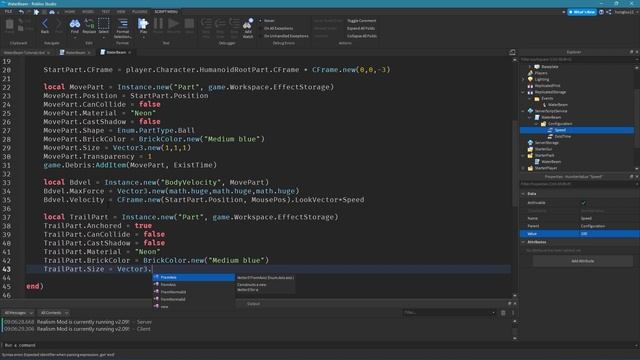640x360 pixels.
Task: Open the All Messages dropdown in Output
Action: [x=18, y=313]
